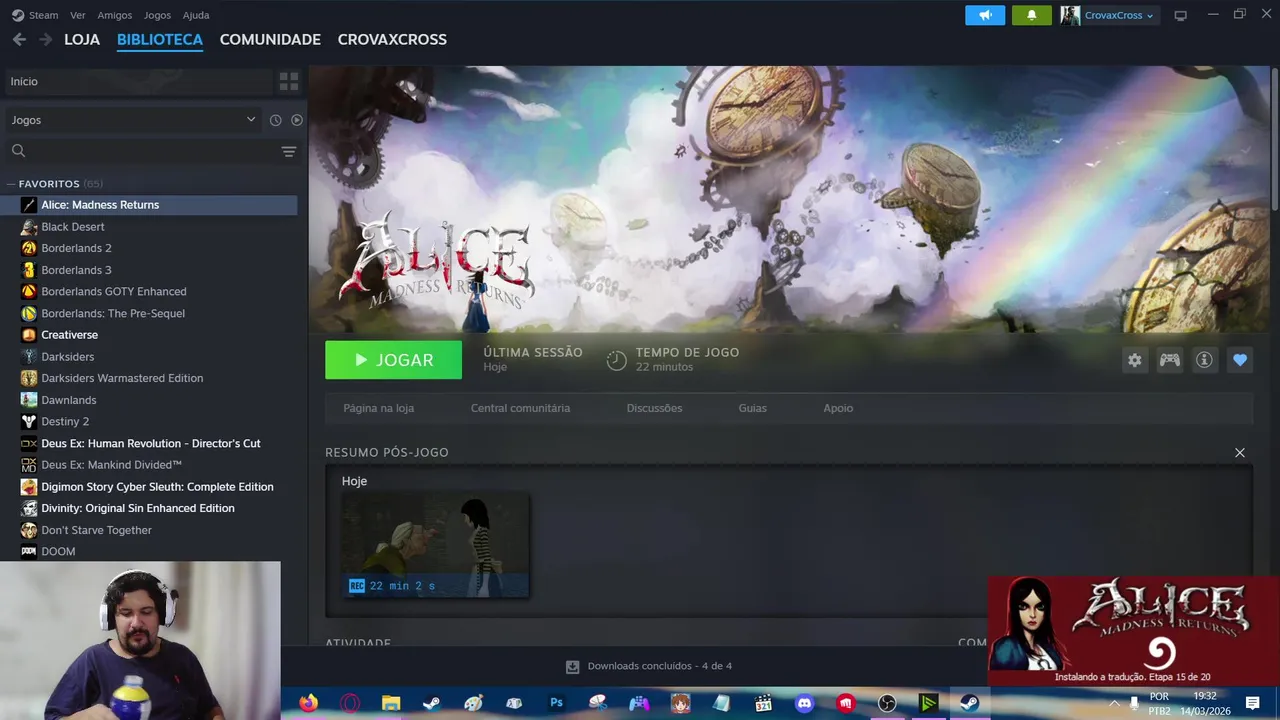Switch to Big Picture mode icon

1180,15
